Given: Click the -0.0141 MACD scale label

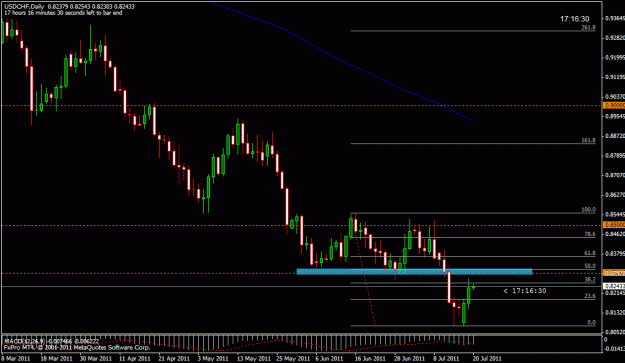Looking at the screenshot, I should [615, 349].
